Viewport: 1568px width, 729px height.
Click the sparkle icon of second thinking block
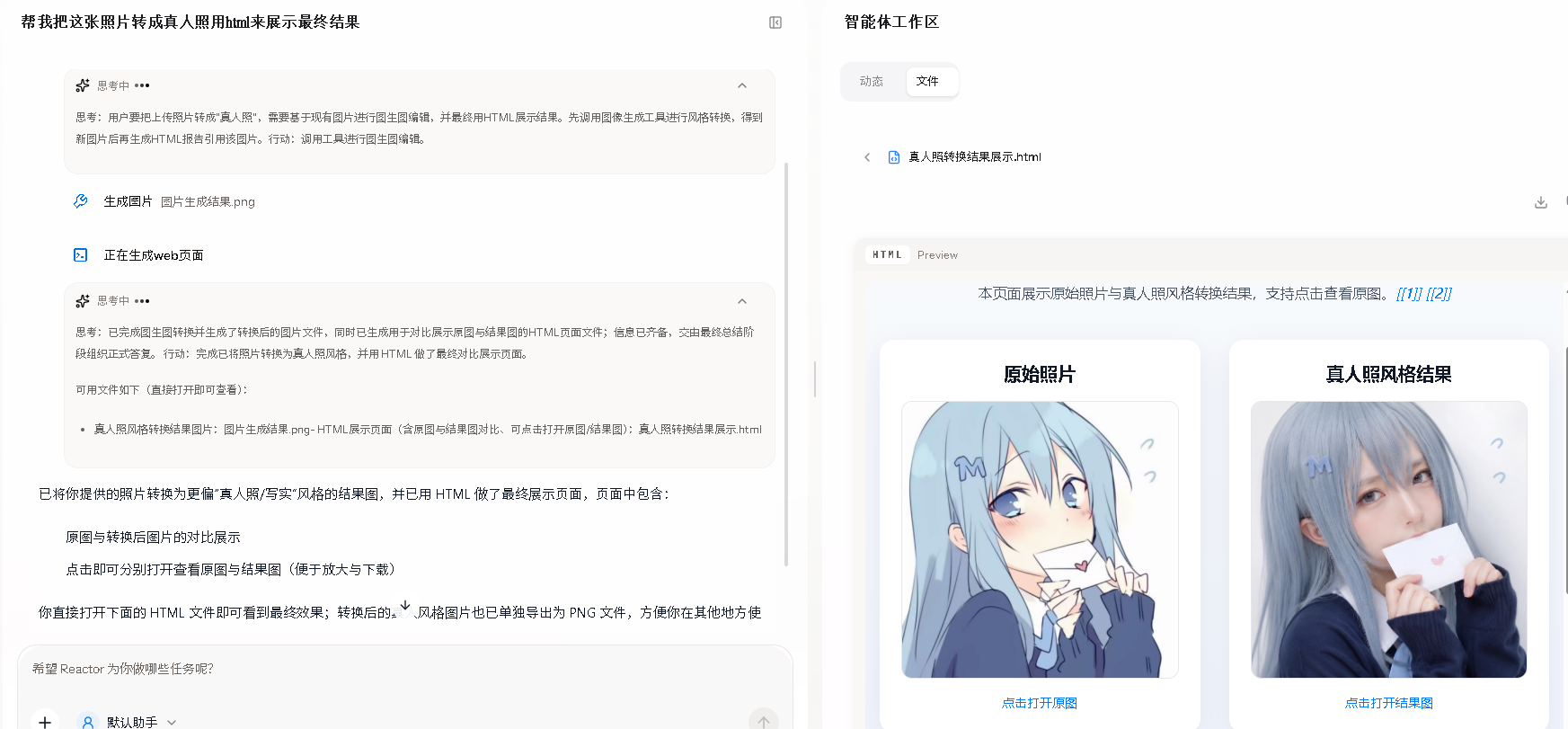click(83, 301)
